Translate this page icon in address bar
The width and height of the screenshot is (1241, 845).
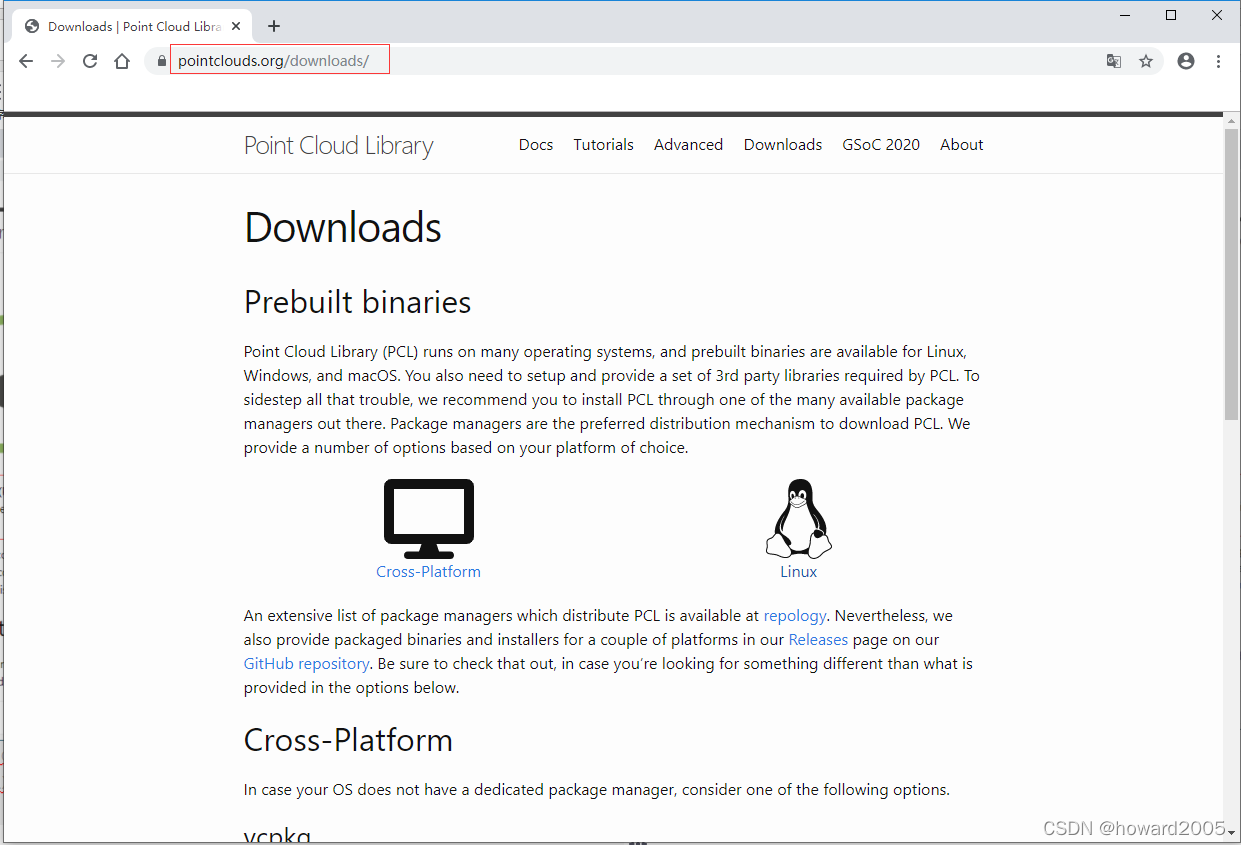coord(1114,61)
